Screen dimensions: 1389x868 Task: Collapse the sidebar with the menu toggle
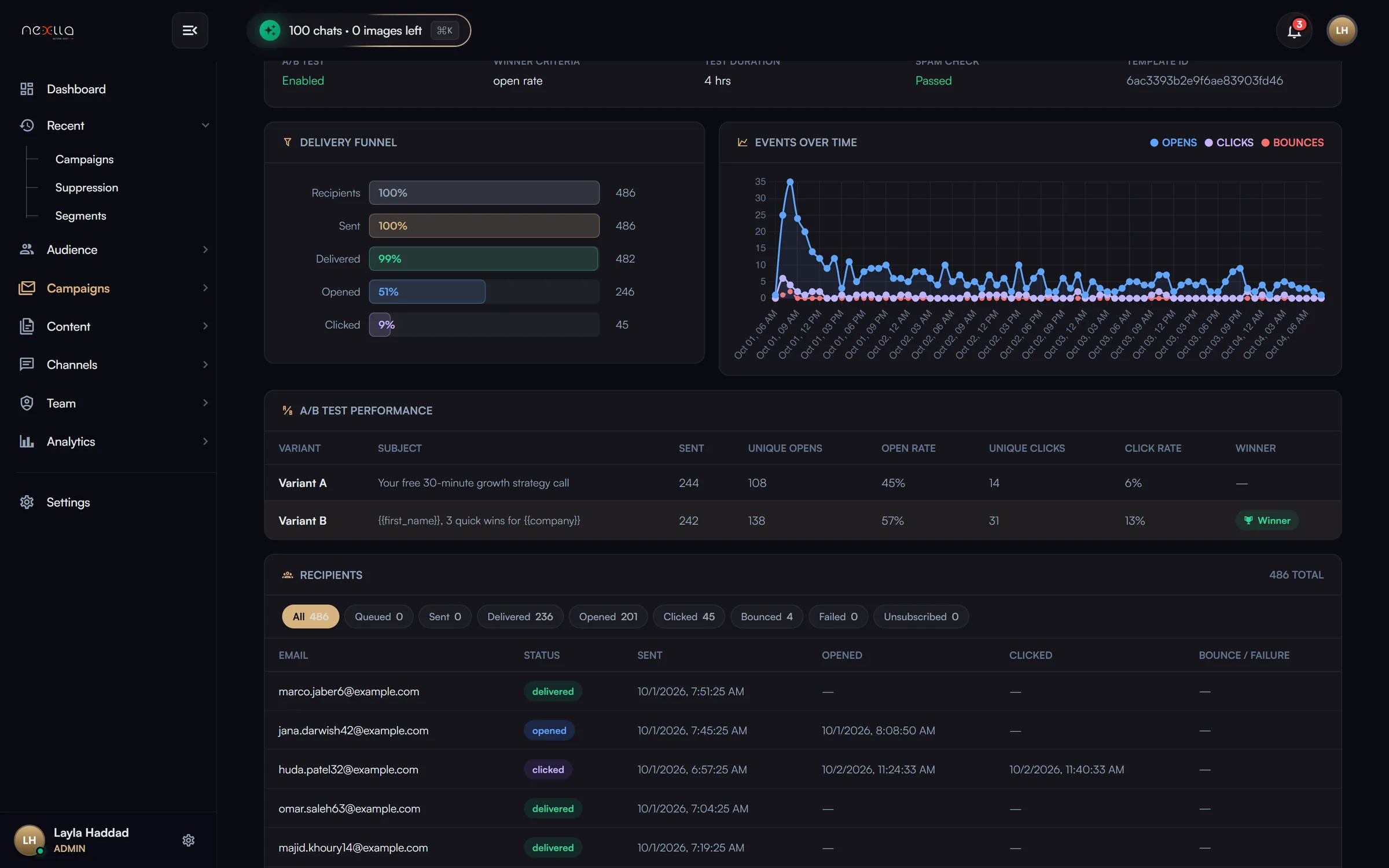[190, 30]
